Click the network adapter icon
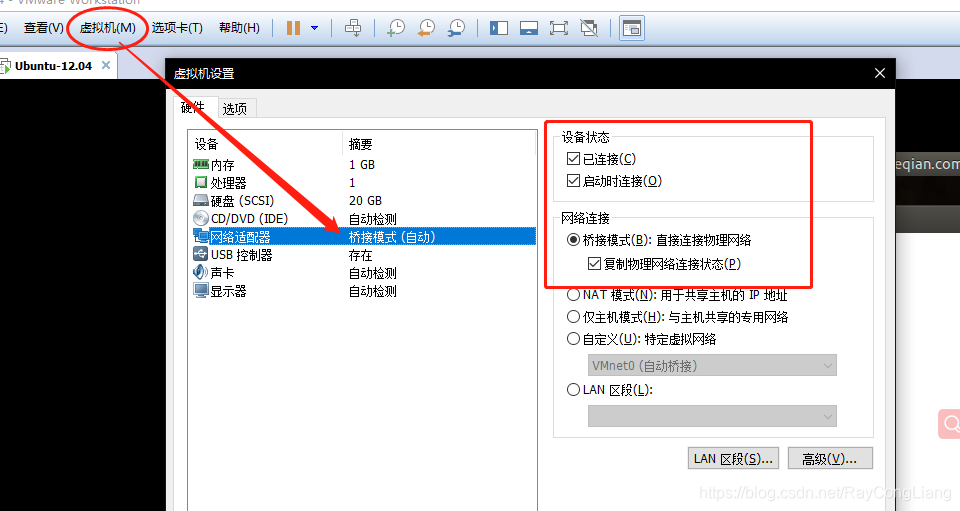960x511 pixels. pyautogui.click(x=201, y=236)
